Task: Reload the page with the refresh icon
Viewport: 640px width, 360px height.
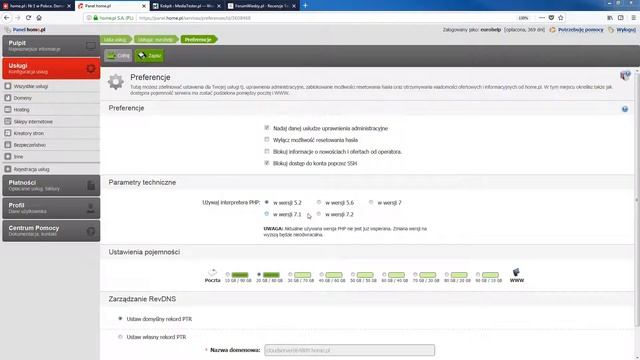Action: click(28, 18)
